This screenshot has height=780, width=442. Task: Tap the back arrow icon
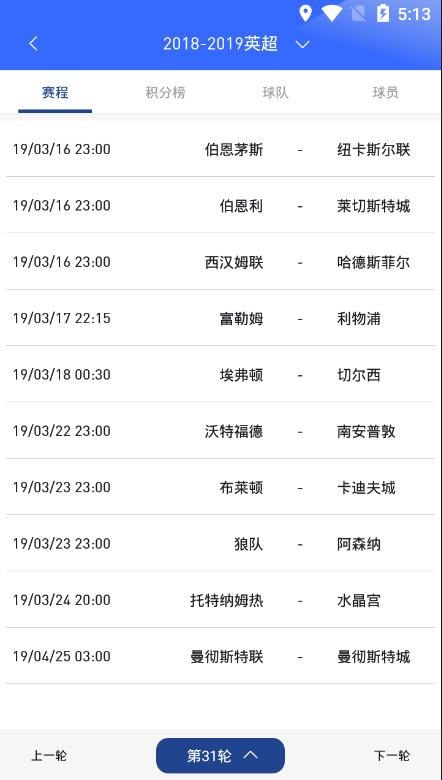coord(33,44)
